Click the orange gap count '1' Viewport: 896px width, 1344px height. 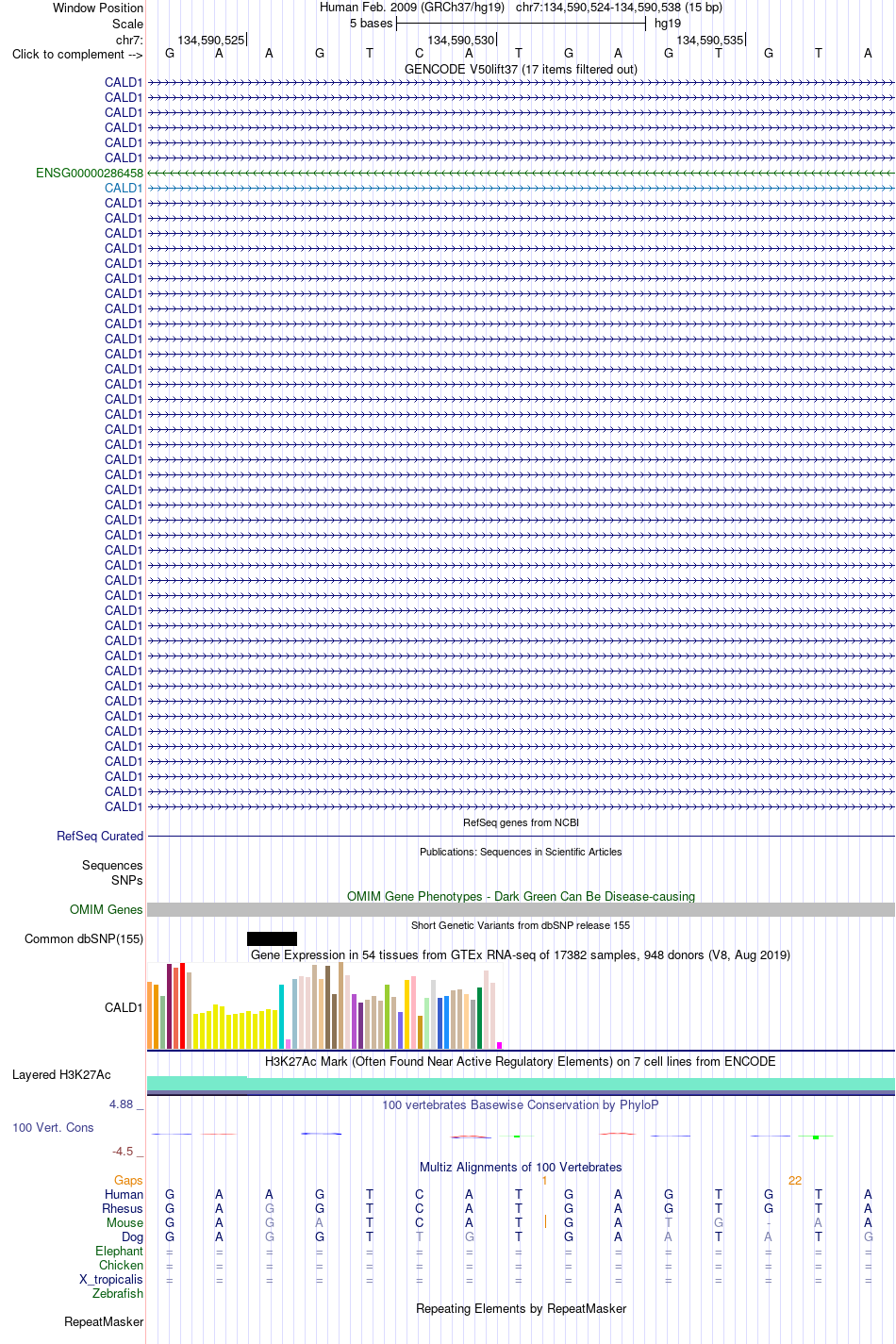[544, 1180]
